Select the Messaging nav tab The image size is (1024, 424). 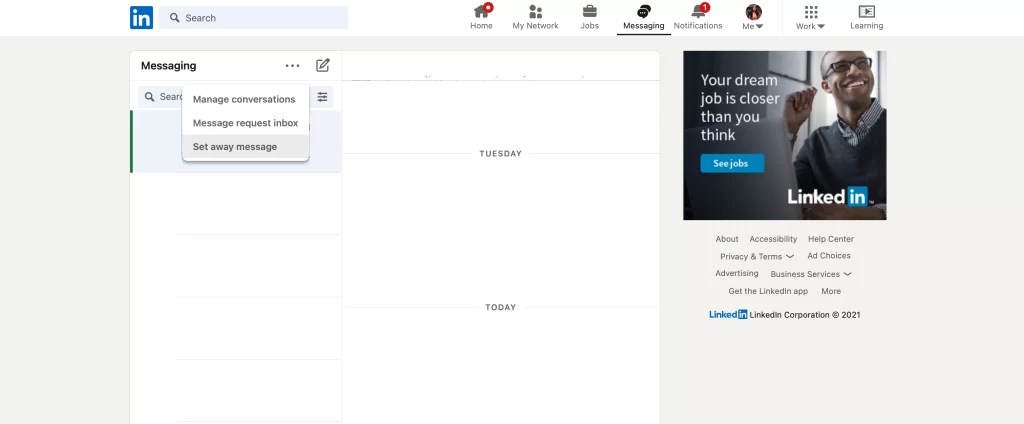(643, 18)
